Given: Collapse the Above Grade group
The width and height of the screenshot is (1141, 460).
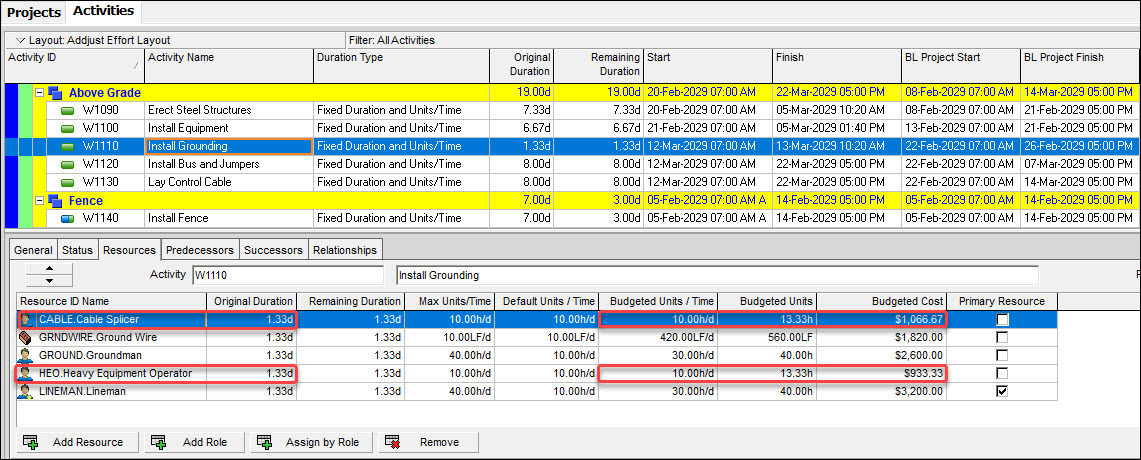Looking at the screenshot, I should coord(40,93).
